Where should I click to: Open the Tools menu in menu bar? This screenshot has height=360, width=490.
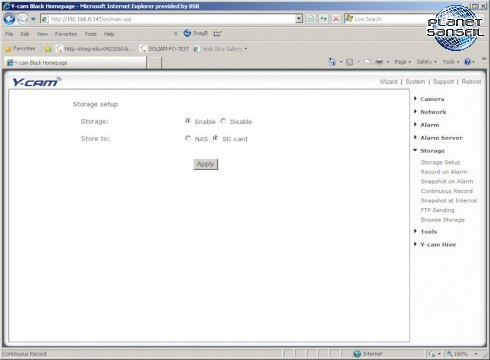90,34
